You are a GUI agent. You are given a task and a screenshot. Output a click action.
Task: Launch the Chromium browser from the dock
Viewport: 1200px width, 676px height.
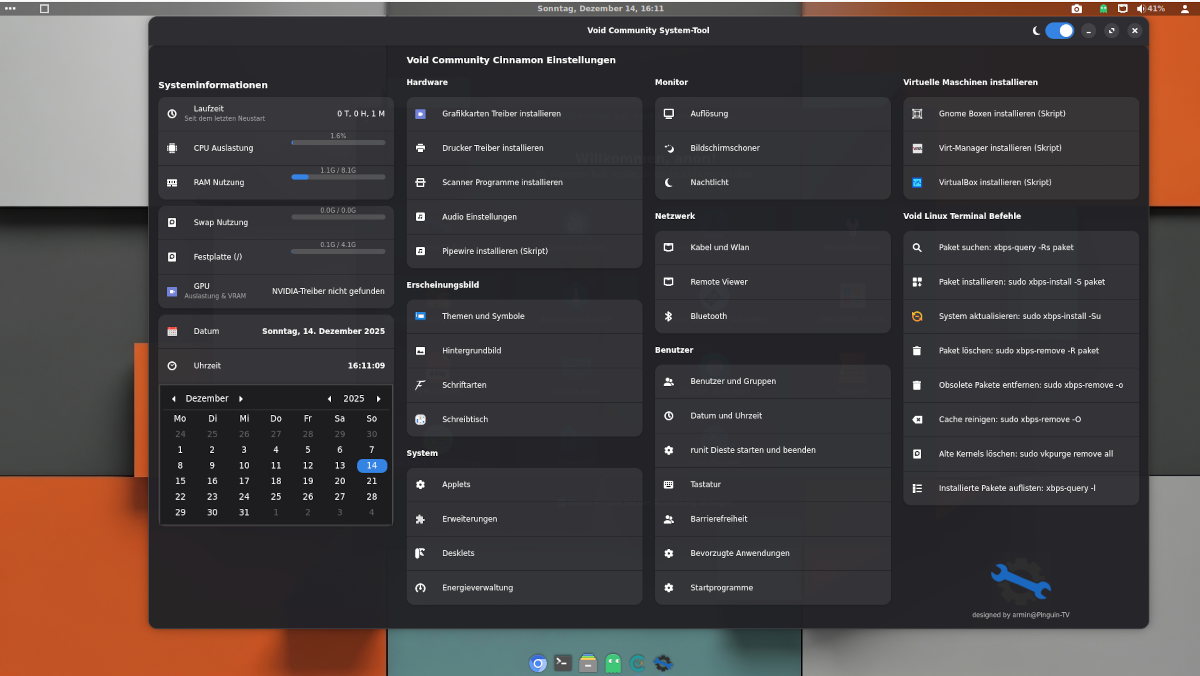(x=538, y=663)
